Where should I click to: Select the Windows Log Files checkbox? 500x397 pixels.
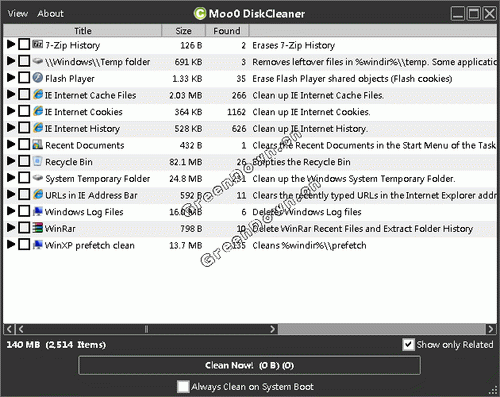(x=24, y=211)
